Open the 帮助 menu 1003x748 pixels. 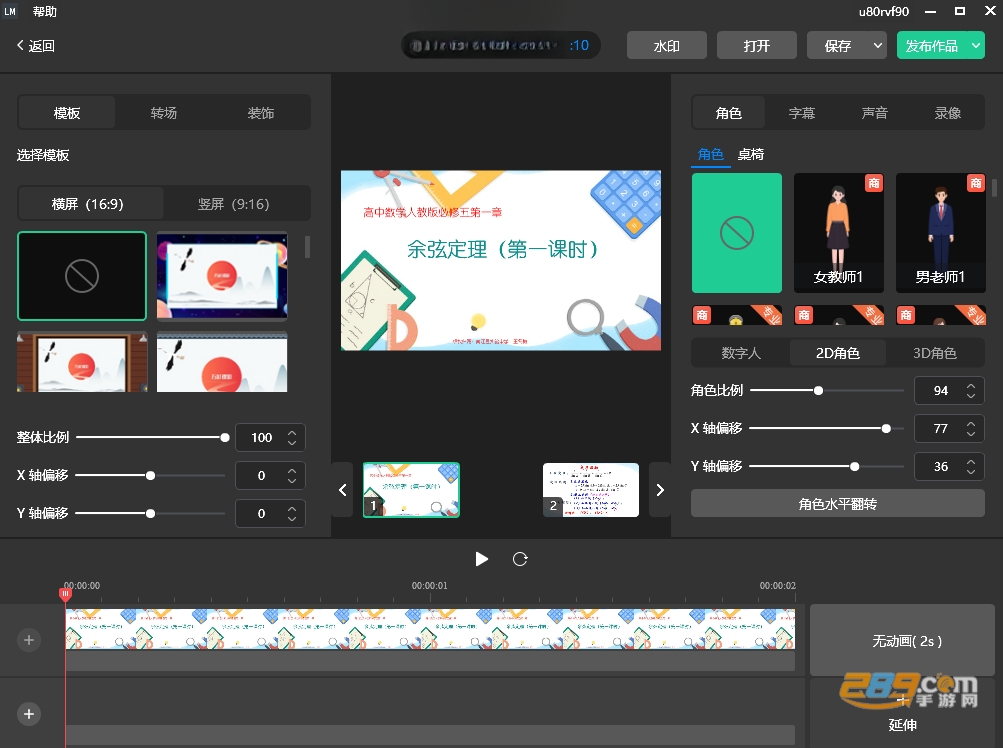[45, 12]
